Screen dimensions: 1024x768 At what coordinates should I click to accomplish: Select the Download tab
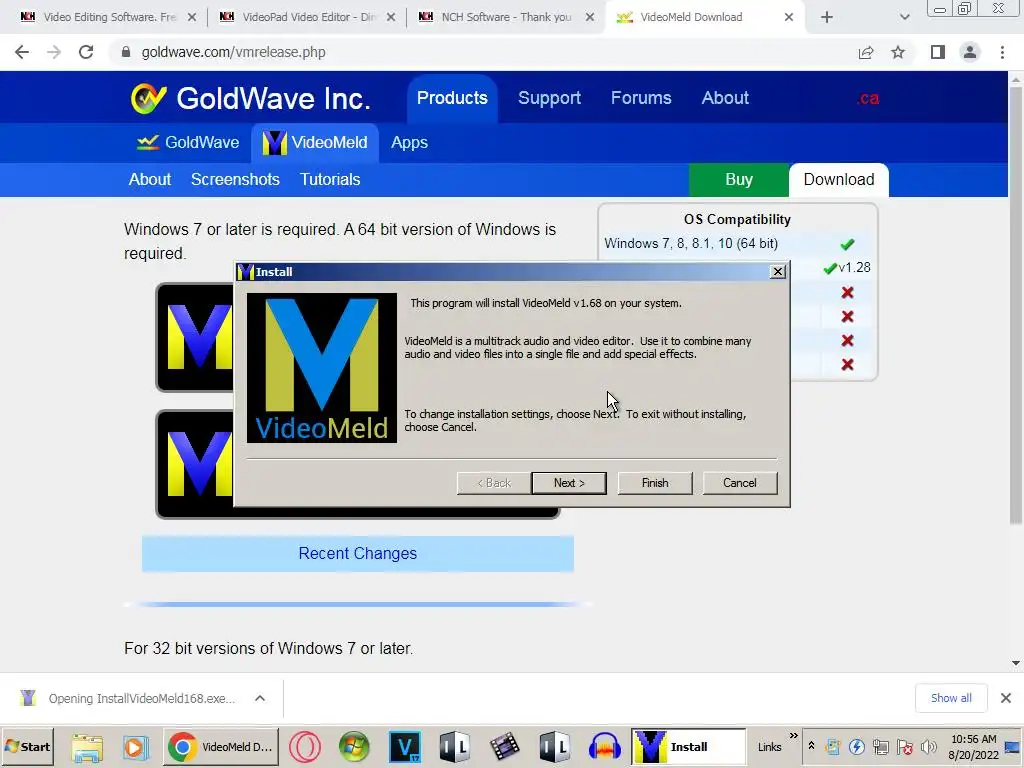[x=839, y=180]
